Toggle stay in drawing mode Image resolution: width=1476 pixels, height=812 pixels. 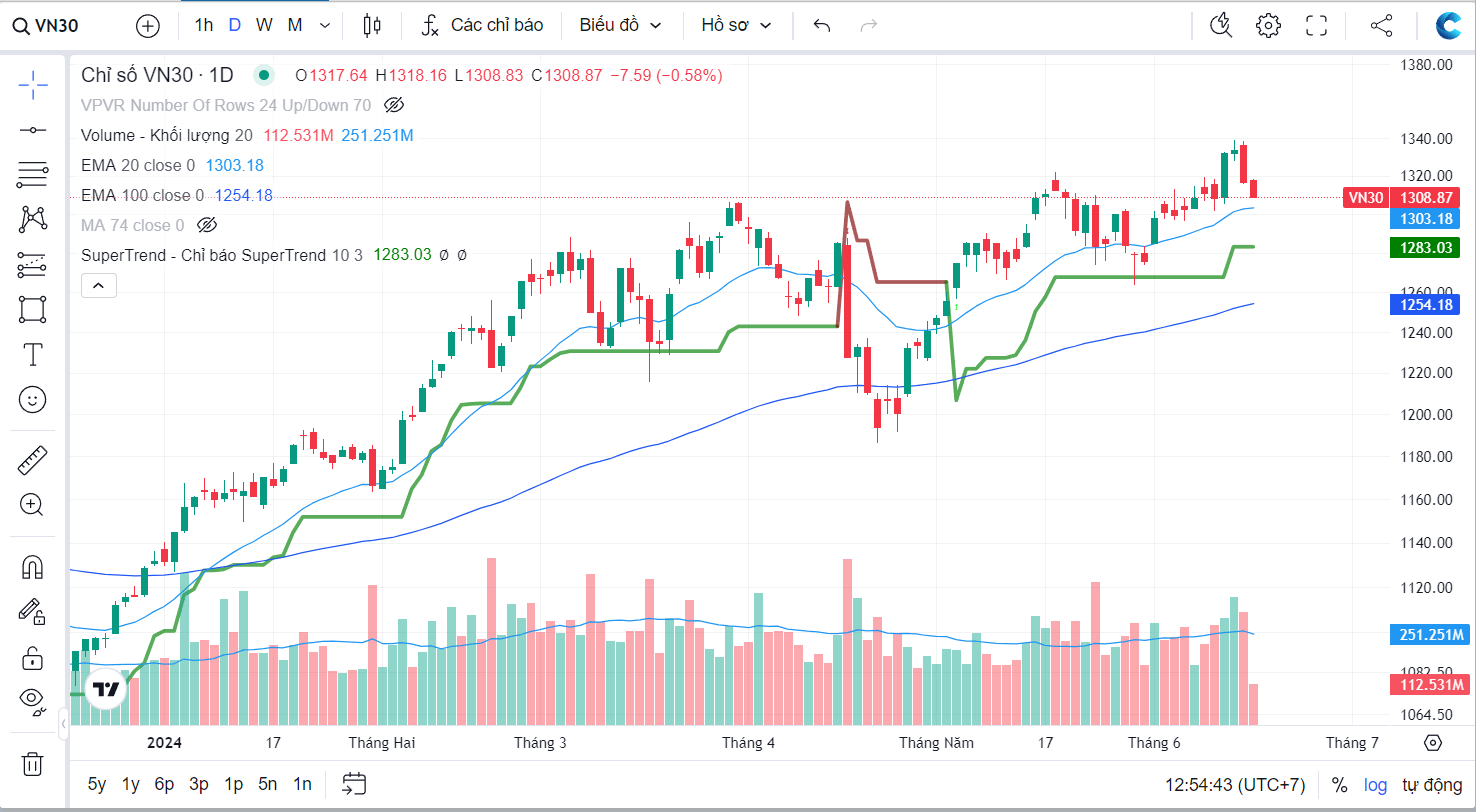(33, 612)
